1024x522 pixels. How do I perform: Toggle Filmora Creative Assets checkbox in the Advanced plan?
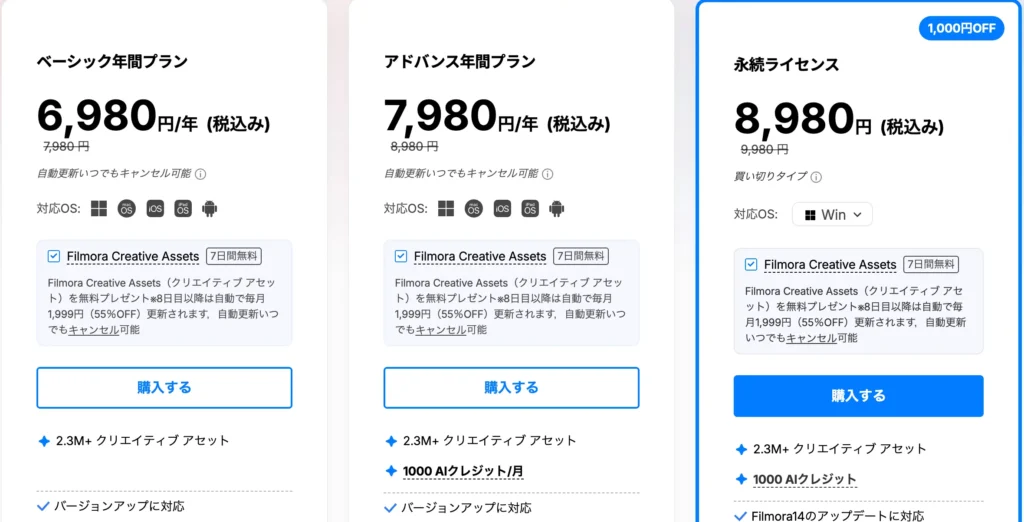[401, 256]
